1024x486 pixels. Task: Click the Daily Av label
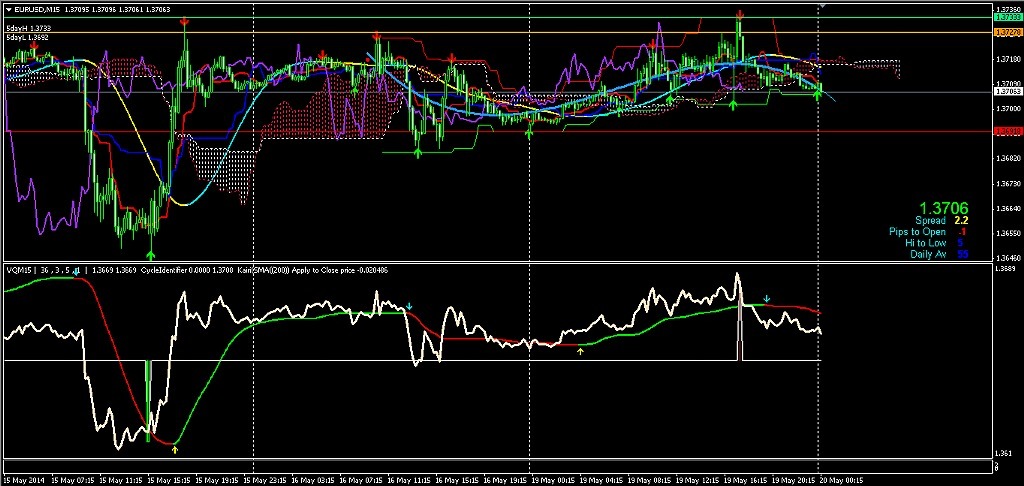pos(928,254)
